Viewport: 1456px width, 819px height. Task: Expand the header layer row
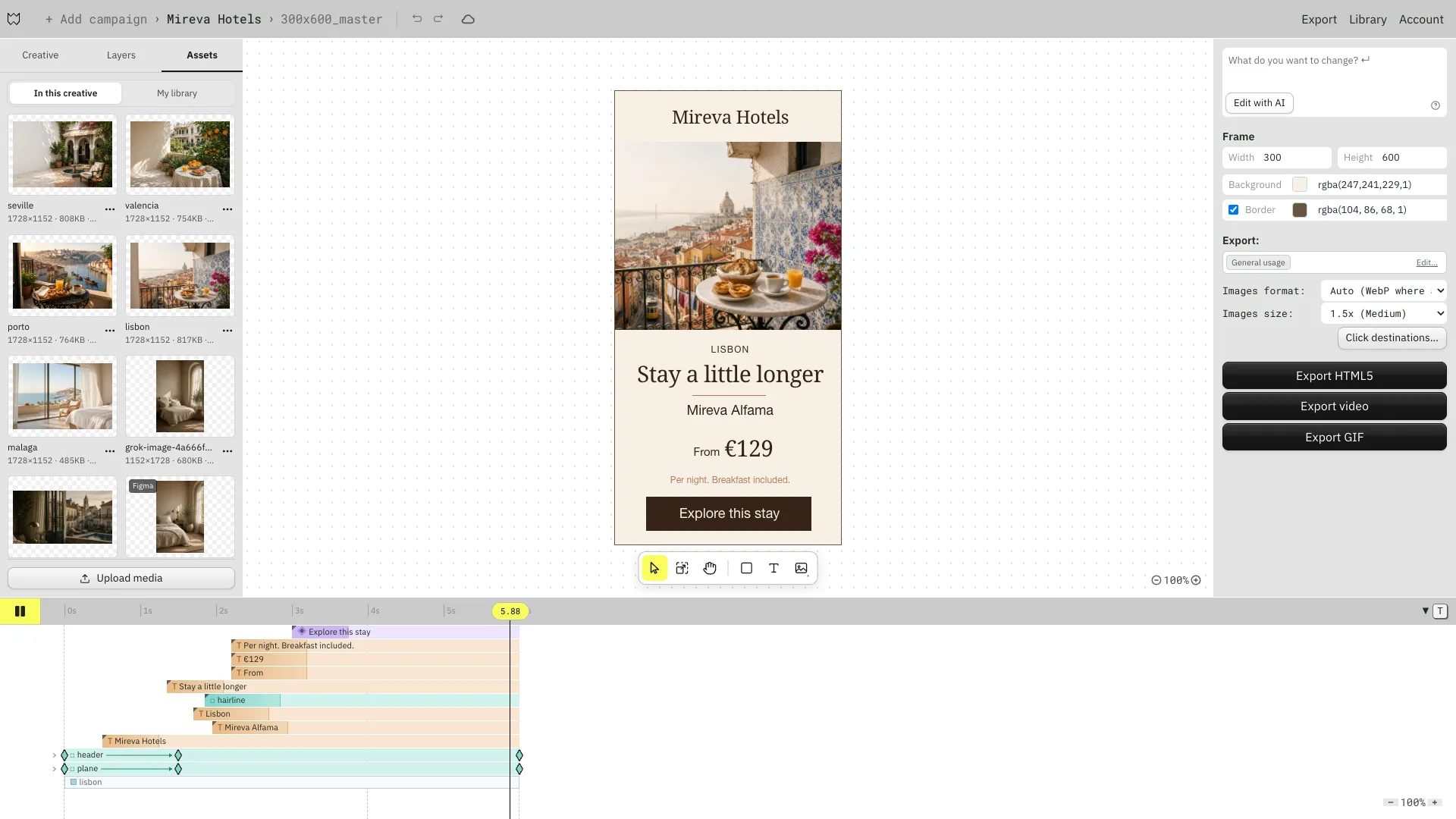point(55,755)
